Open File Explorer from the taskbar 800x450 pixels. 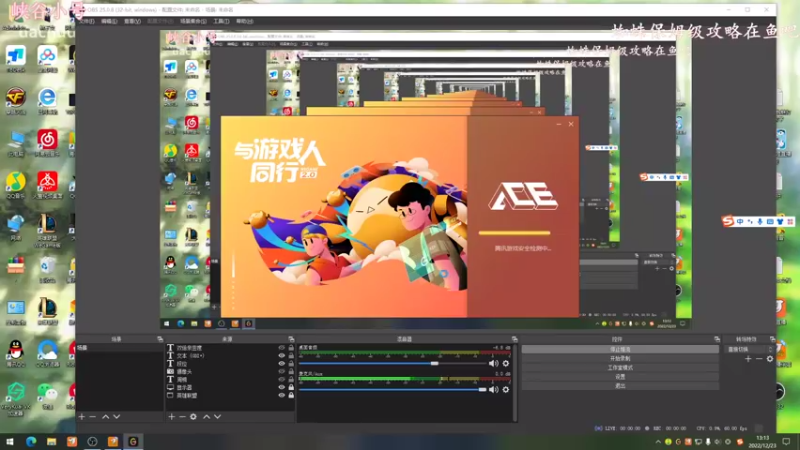coord(52,442)
